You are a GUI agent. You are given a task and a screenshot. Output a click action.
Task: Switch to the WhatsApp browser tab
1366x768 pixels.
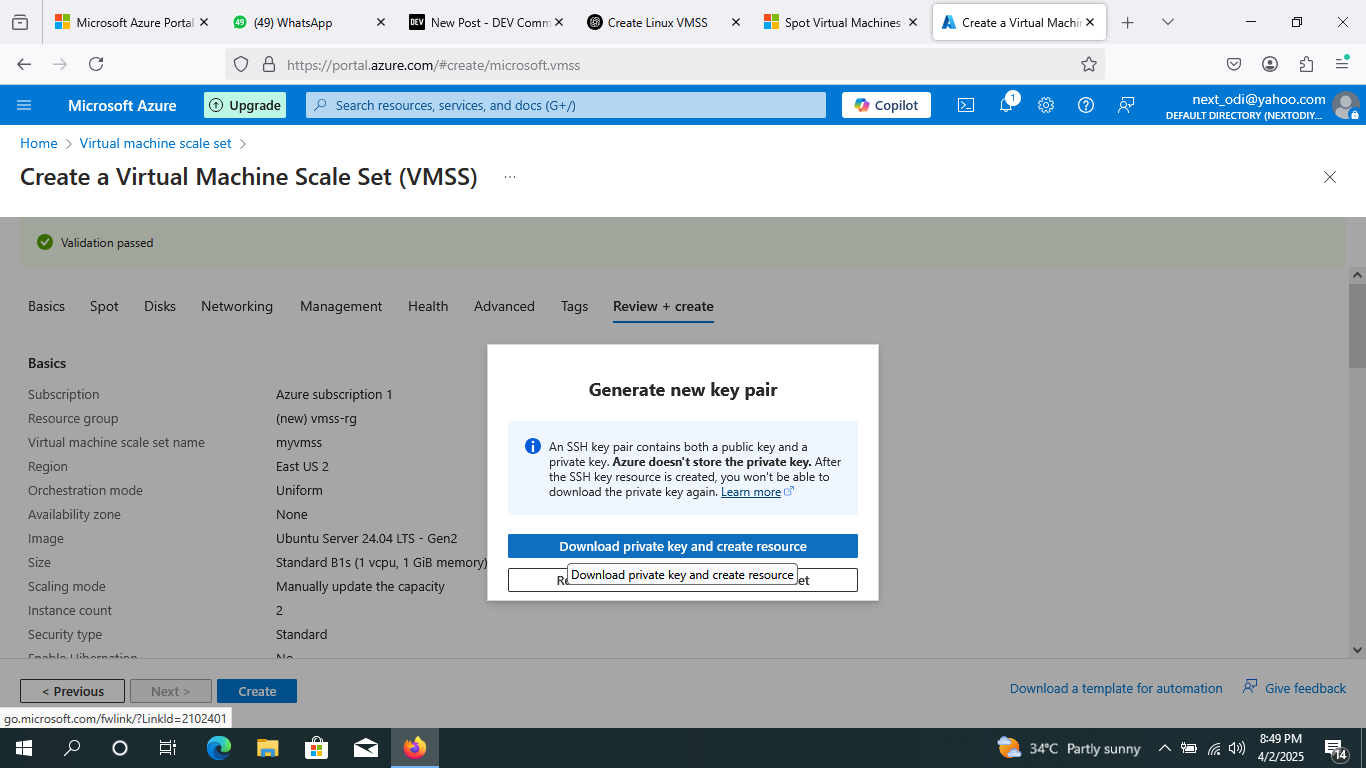coord(308,22)
